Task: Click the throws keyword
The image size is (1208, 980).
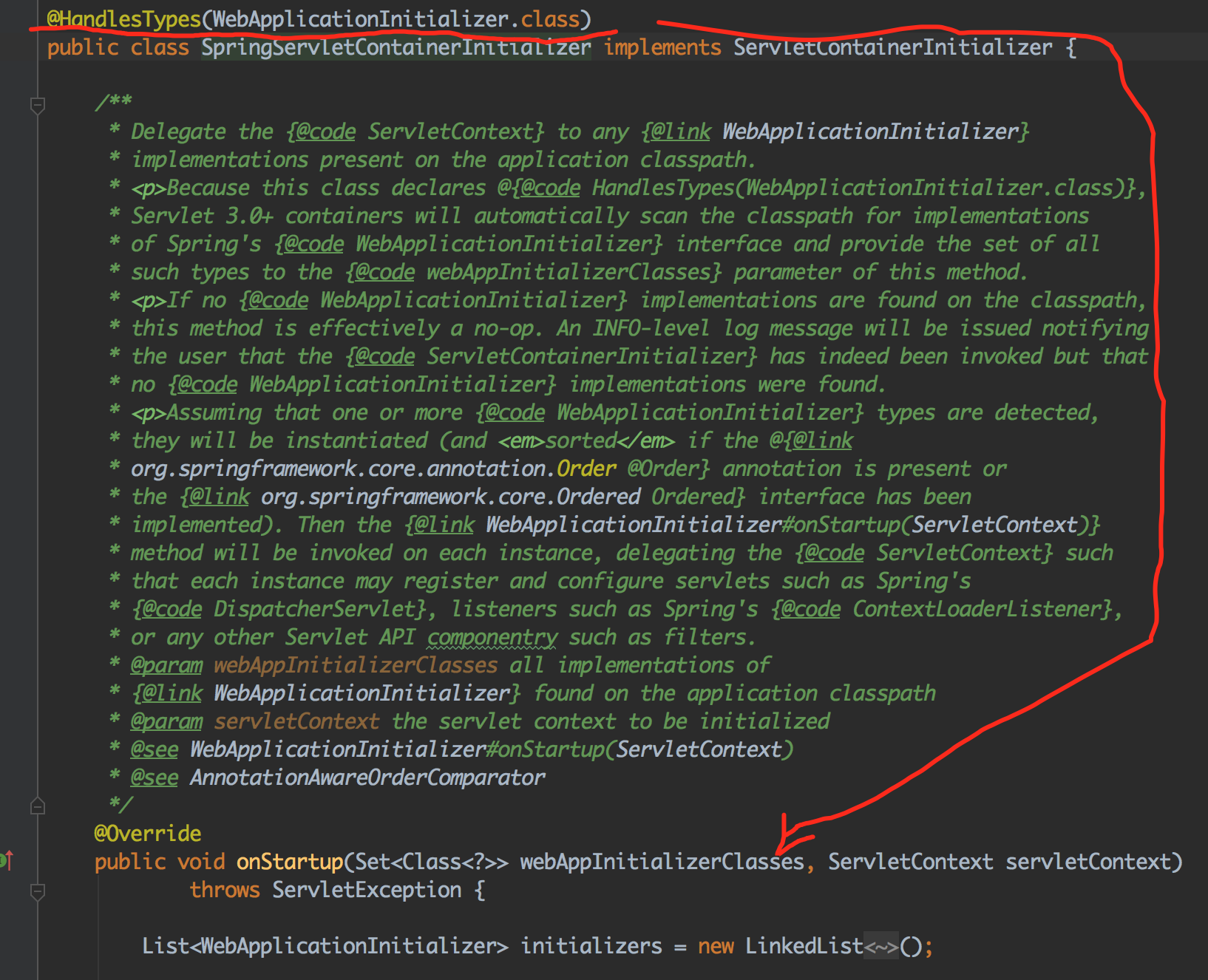Action: point(225,890)
